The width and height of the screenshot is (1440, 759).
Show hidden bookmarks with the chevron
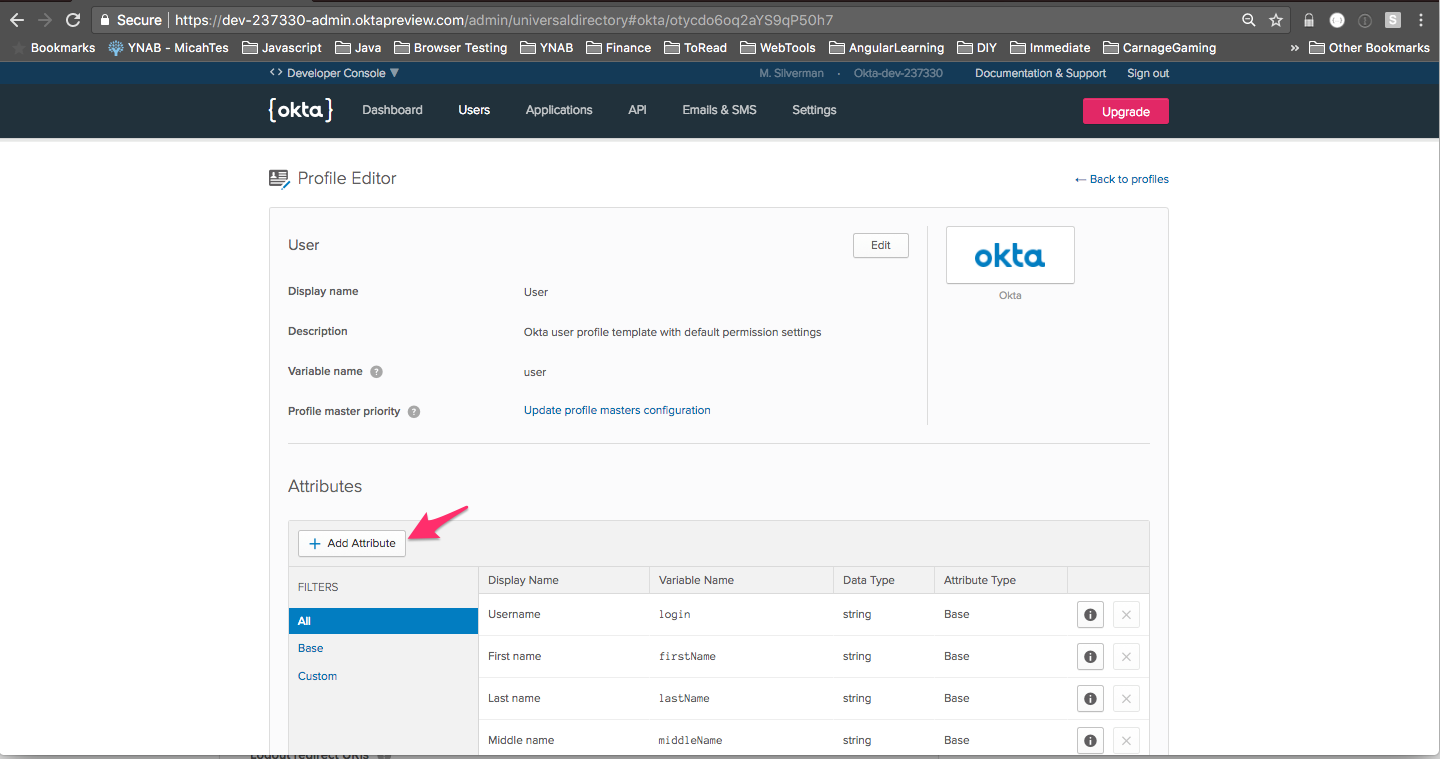(1295, 48)
